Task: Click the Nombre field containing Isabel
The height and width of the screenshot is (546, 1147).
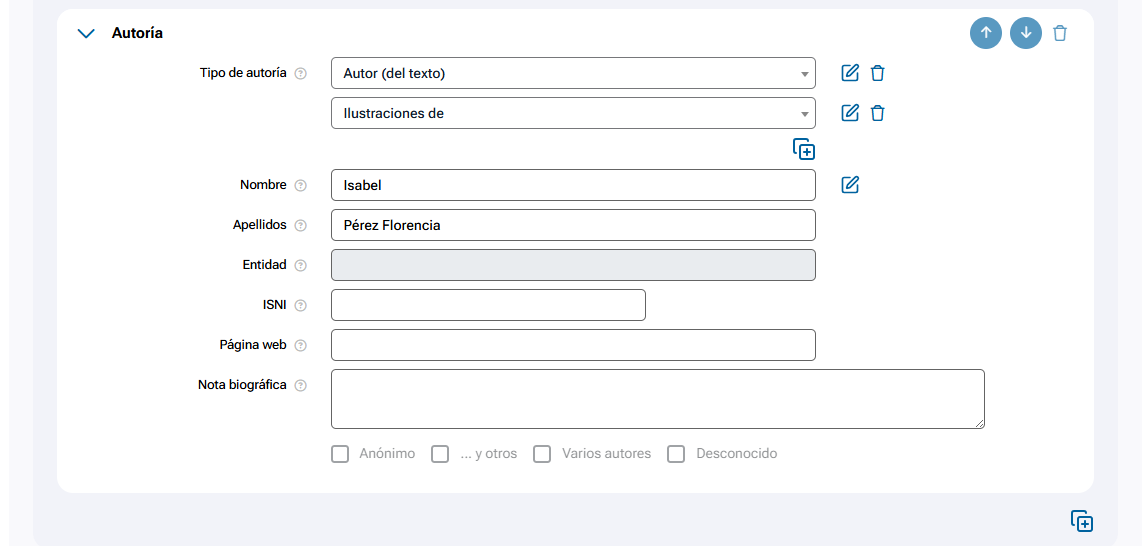Action: pos(573,185)
